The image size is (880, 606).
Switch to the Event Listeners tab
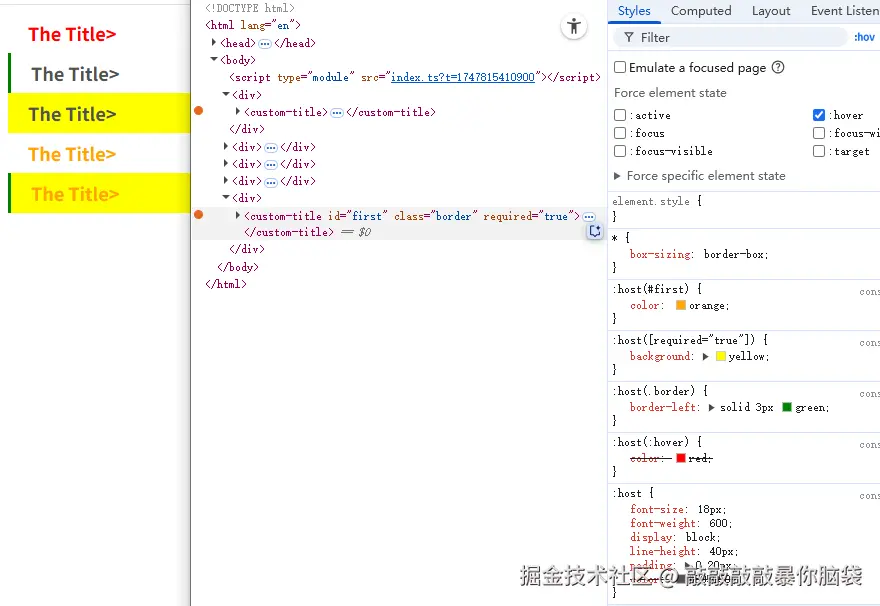[845, 11]
